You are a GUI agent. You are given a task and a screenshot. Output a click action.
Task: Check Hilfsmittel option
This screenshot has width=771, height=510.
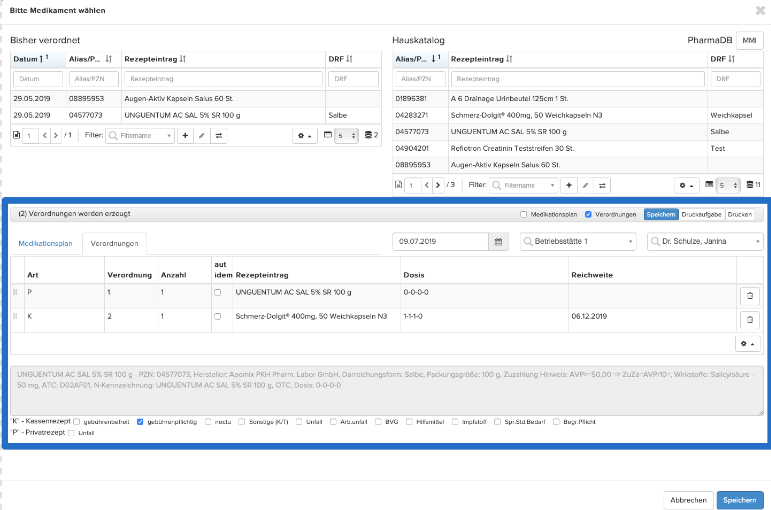pos(409,421)
